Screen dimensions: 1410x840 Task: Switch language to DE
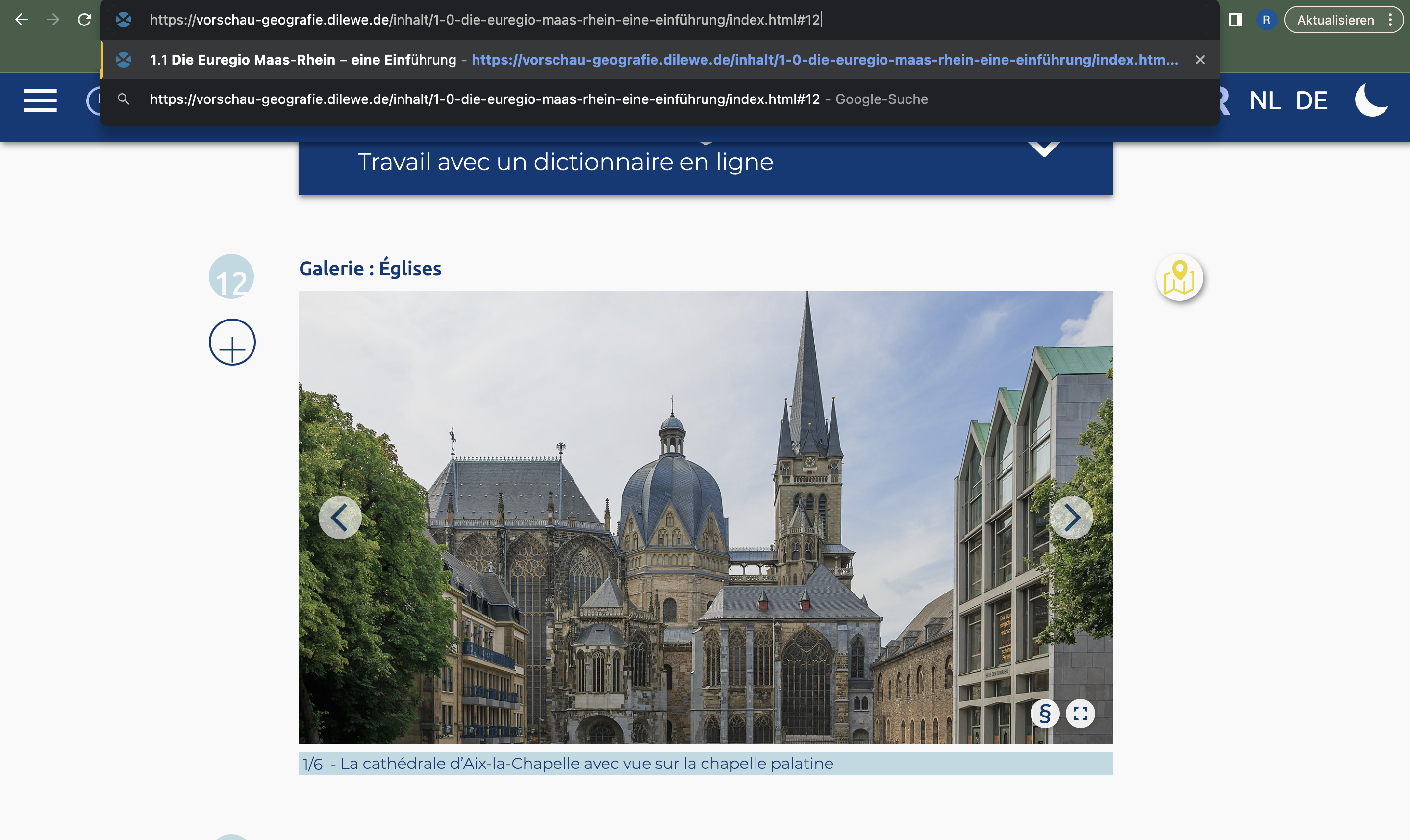1311,101
